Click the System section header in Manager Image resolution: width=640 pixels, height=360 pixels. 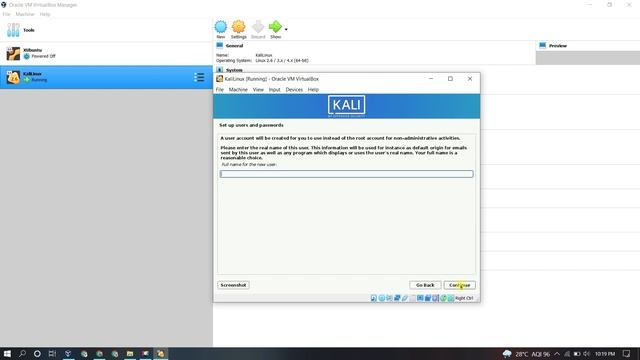[x=234, y=70]
